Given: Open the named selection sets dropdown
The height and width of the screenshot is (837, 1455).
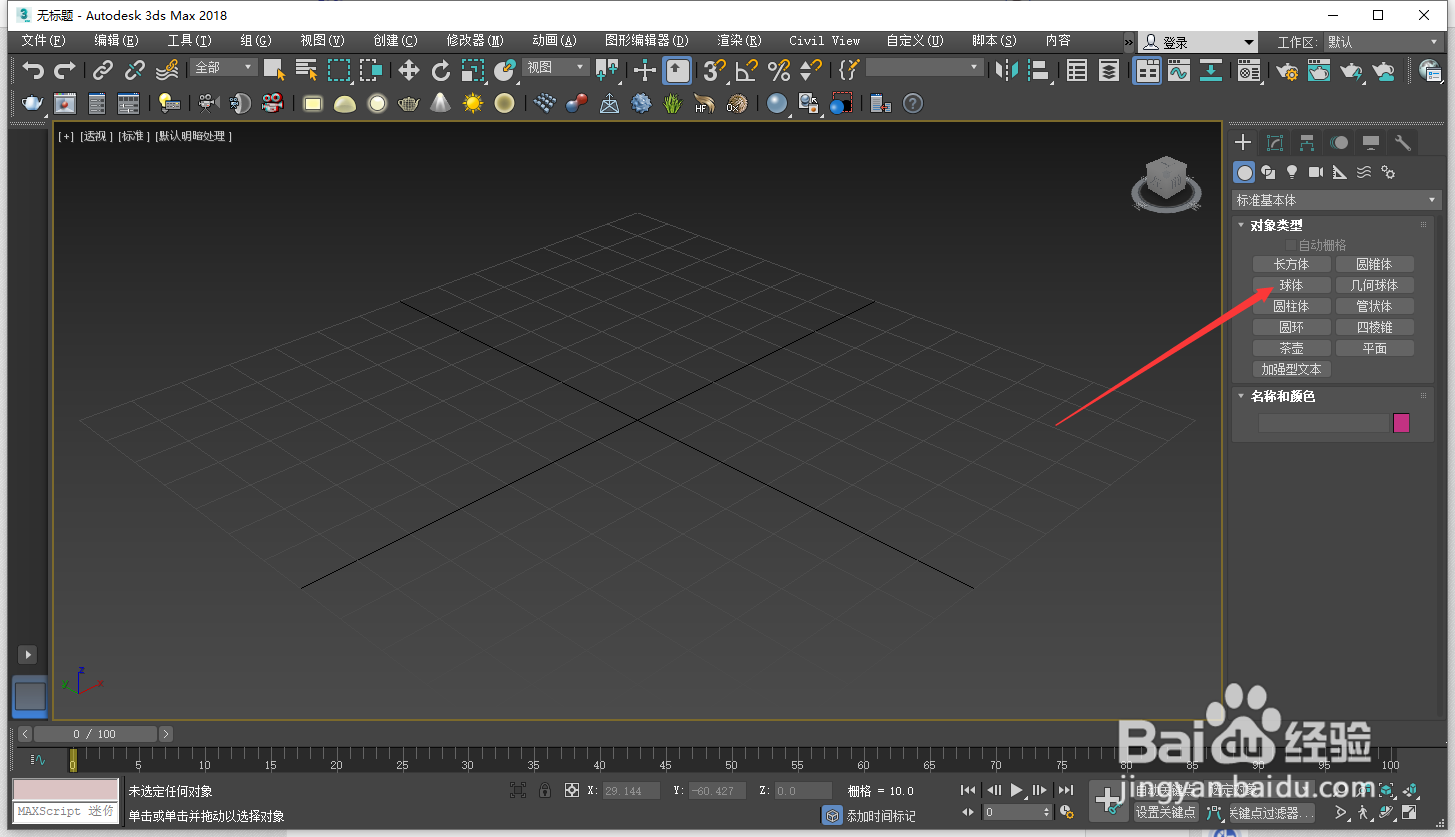Looking at the screenshot, I should pos(925,67).
